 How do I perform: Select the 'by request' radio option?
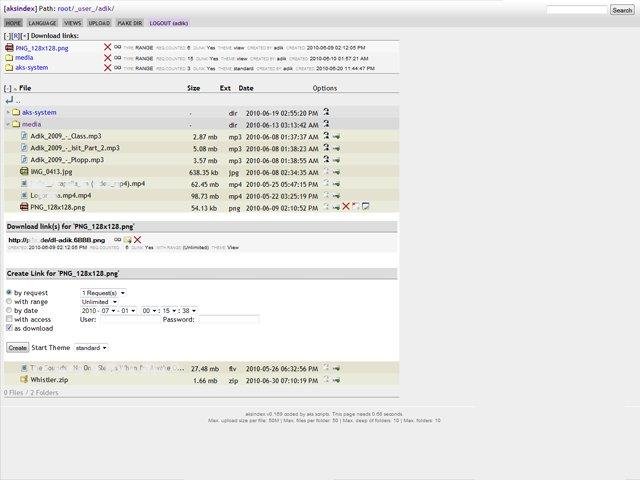[9, 292]
